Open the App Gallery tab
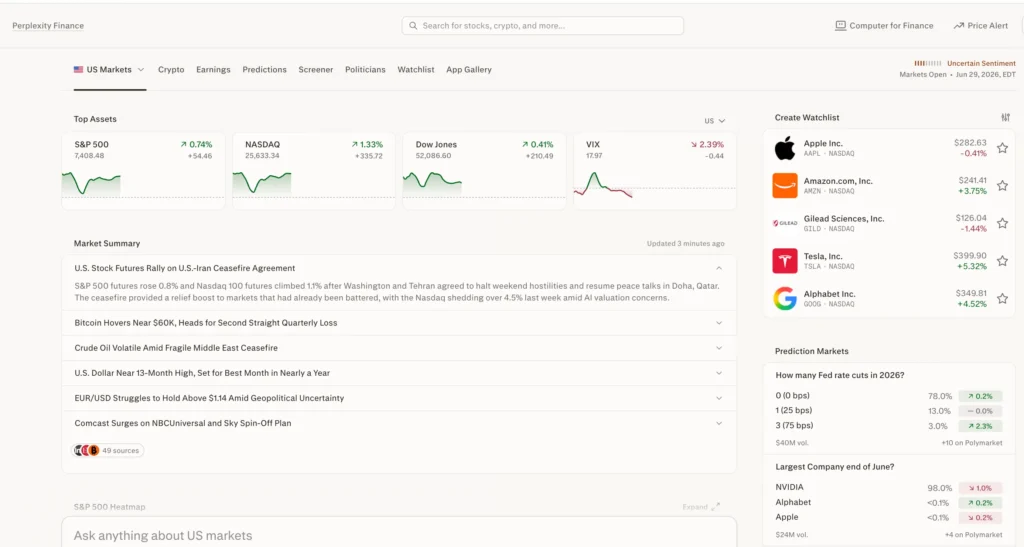 pyautogui.click(x=469, y=70)
